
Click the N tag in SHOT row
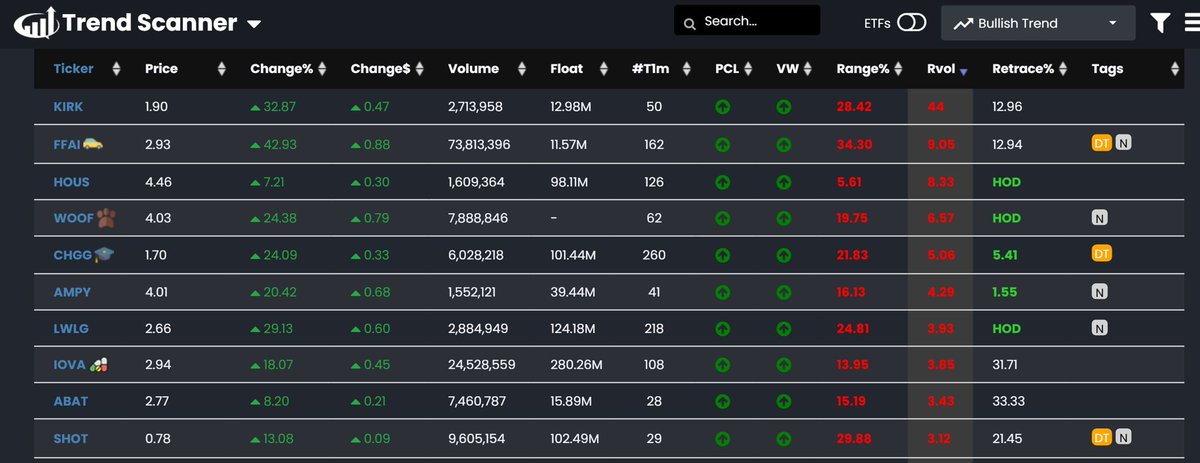pyautogui.click(x=1123, y=438)
